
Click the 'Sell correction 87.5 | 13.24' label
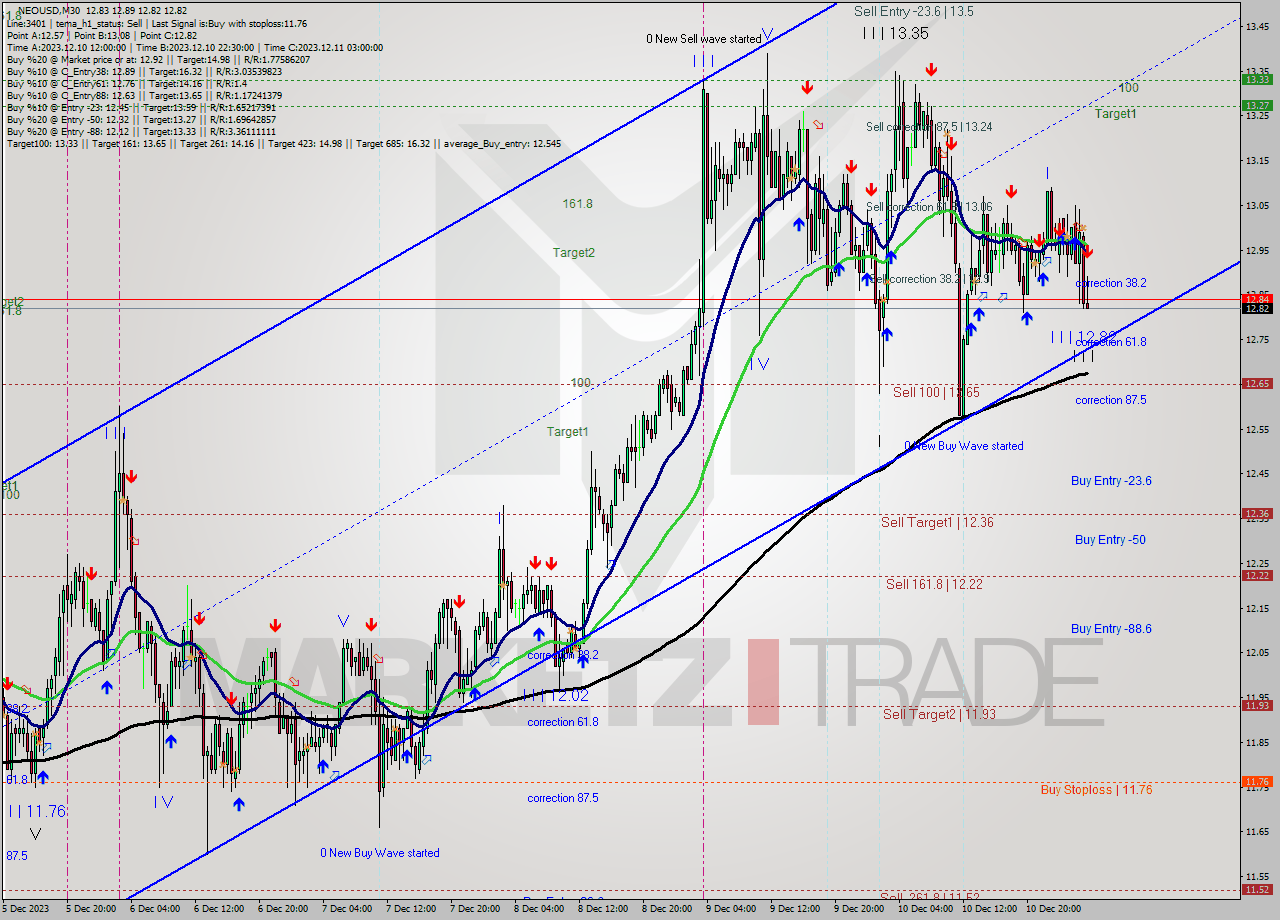coord(929,127)
